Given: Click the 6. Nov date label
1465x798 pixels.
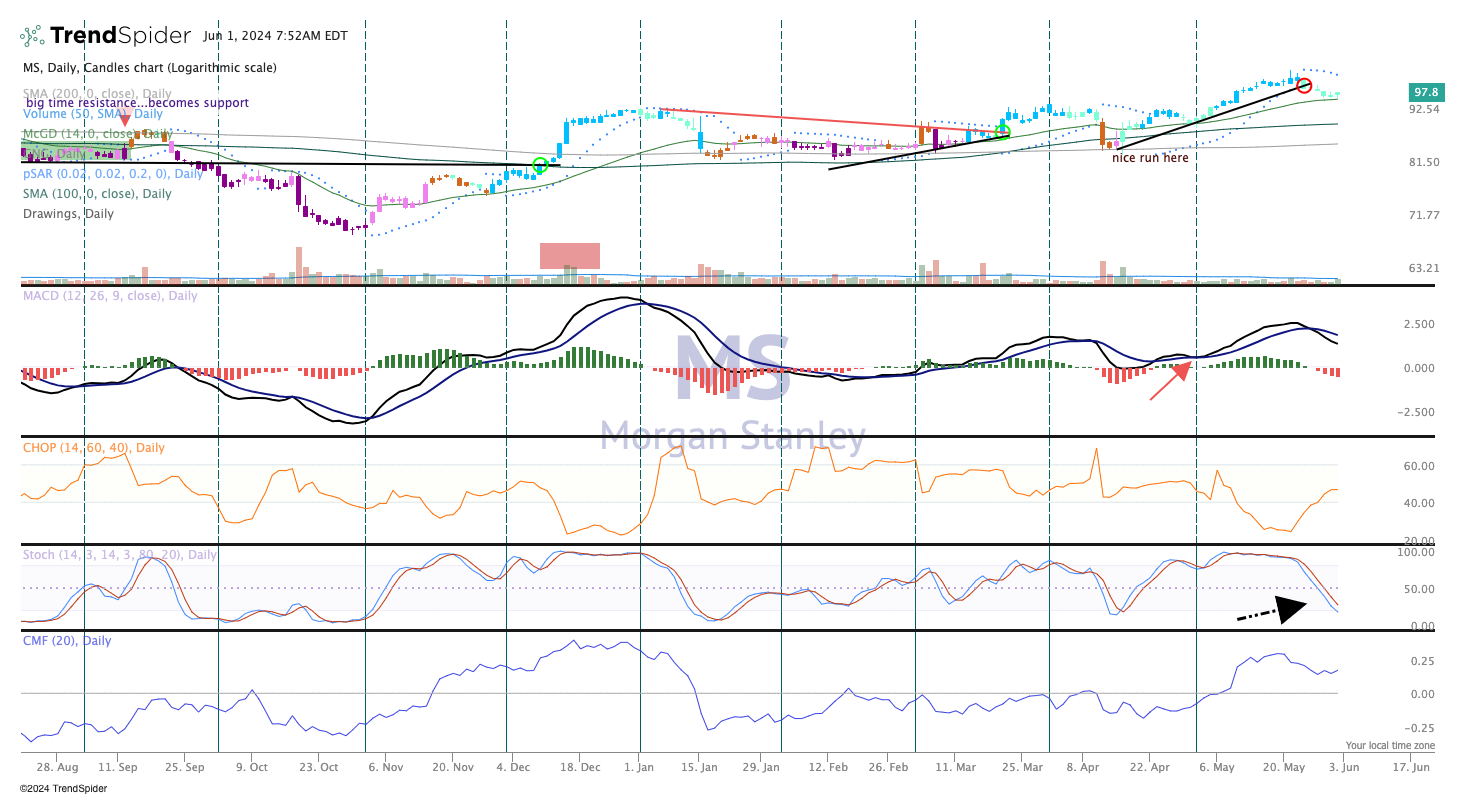Looking at the screenshot, I should pos(385,768).
